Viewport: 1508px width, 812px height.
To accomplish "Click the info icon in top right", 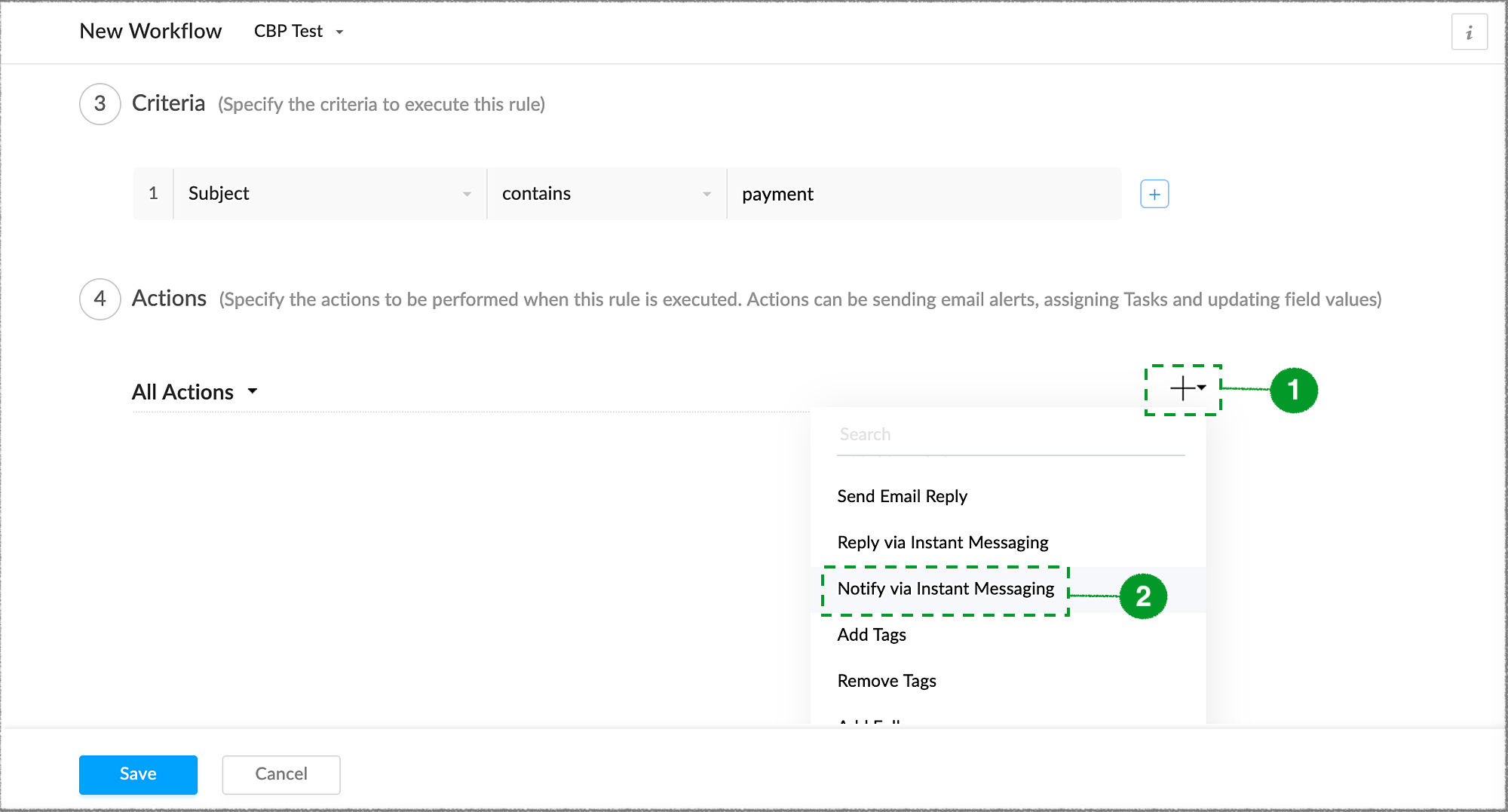I will pyautogui.click(x=1469, y=32).
